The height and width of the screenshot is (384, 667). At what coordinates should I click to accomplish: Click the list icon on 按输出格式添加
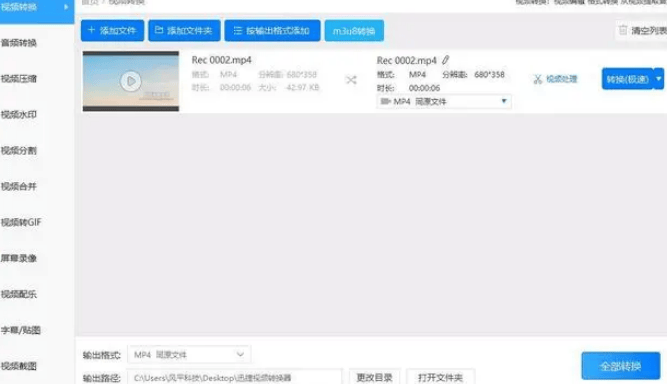[x=238, y=30]
